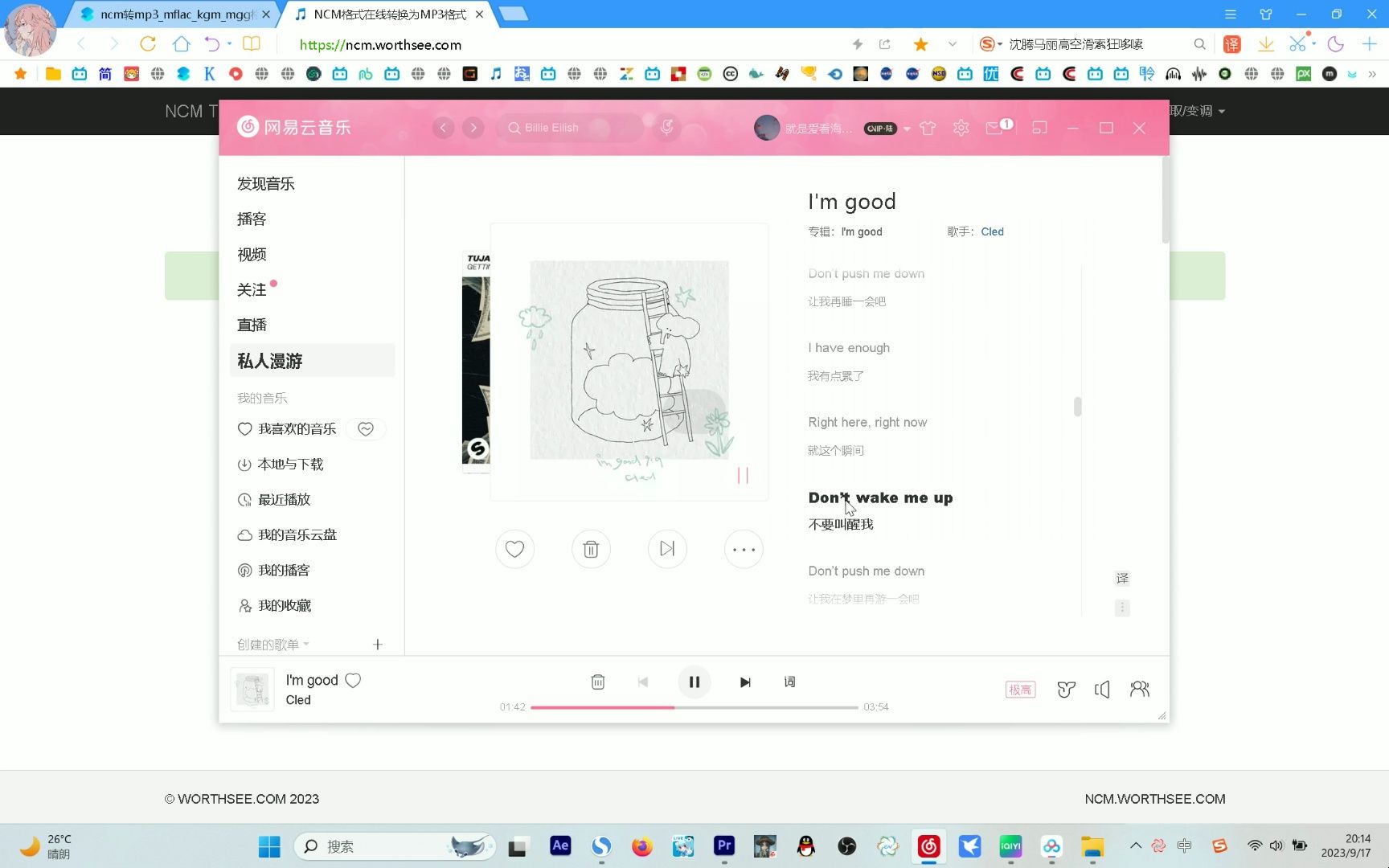Delete song using large trash button

591,549
